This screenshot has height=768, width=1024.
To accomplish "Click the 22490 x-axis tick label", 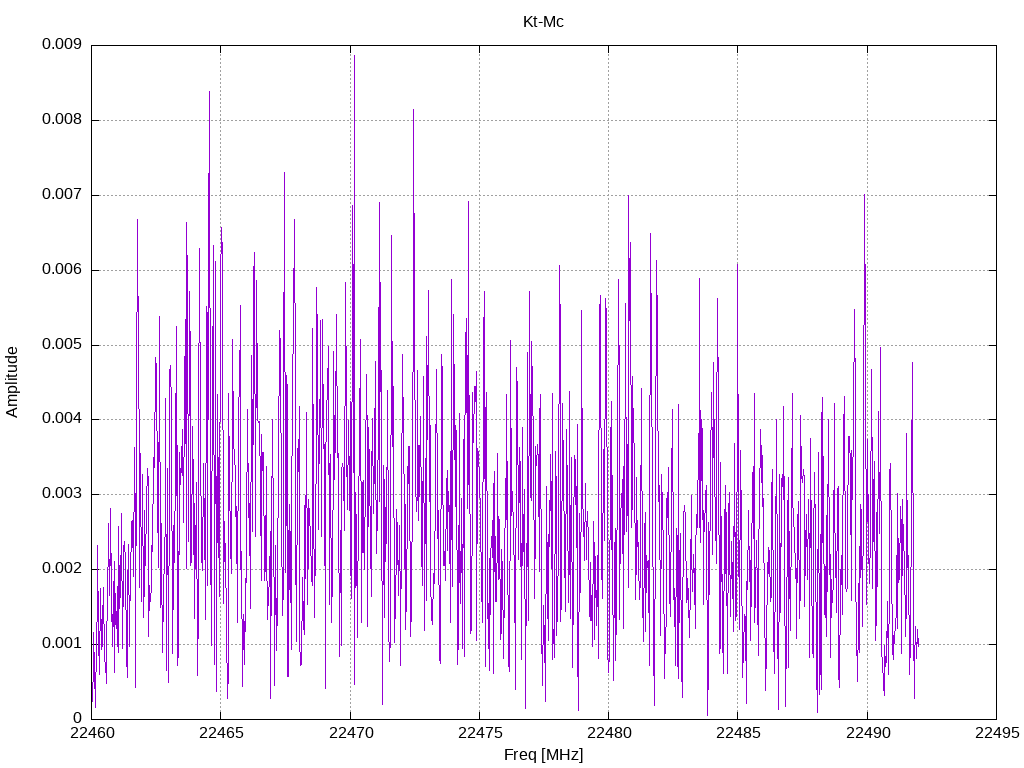I will (867, 733).
